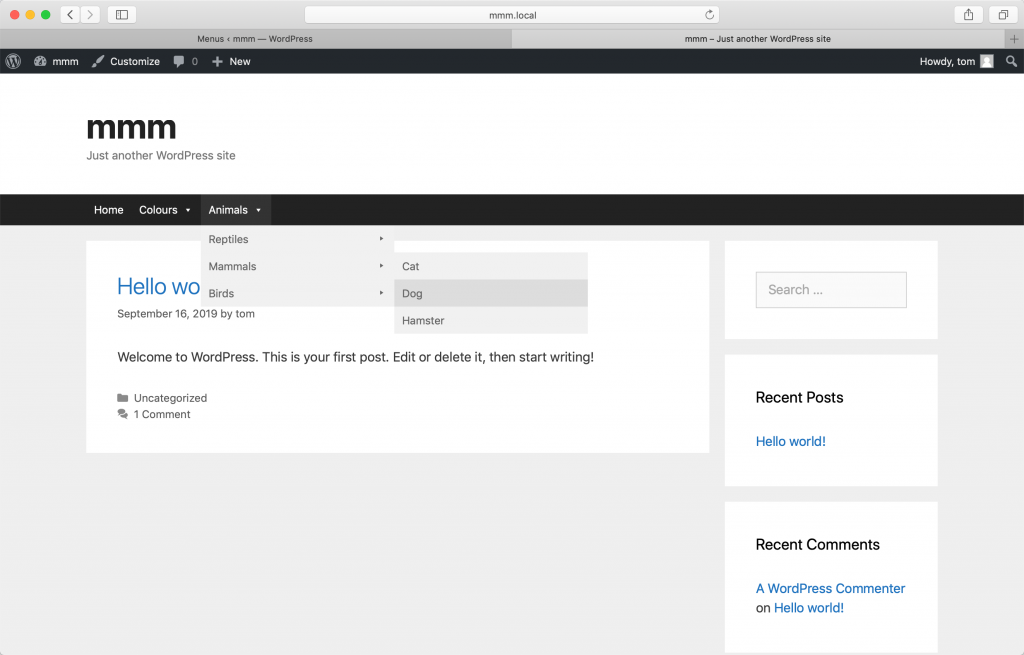Image resolution: width=1024 pixels, height=655 pixels.
Task: Expand the Colours dropdown menu
Action: 165,210
